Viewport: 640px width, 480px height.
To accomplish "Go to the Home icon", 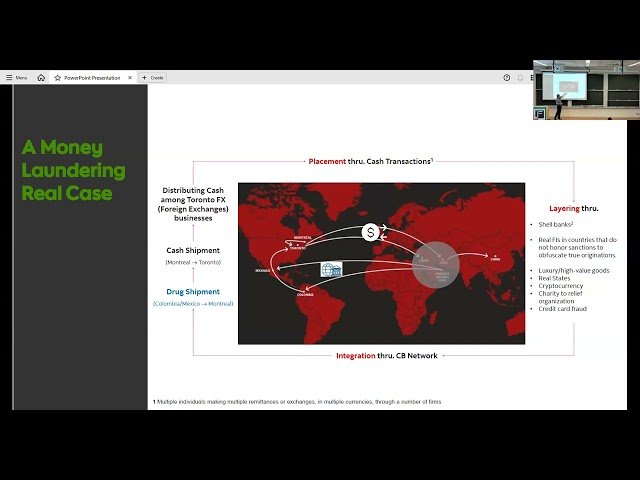I will [x=41, y=78].
